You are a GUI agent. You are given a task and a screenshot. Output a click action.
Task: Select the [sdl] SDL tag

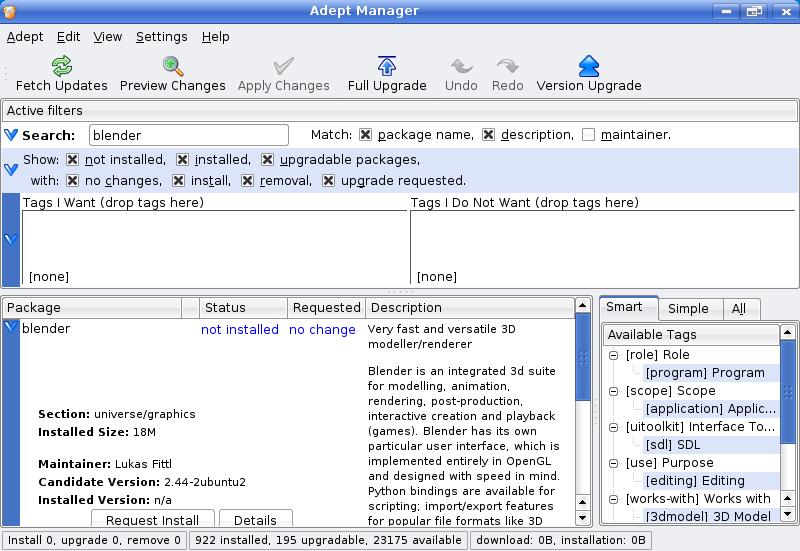(672, 445)
